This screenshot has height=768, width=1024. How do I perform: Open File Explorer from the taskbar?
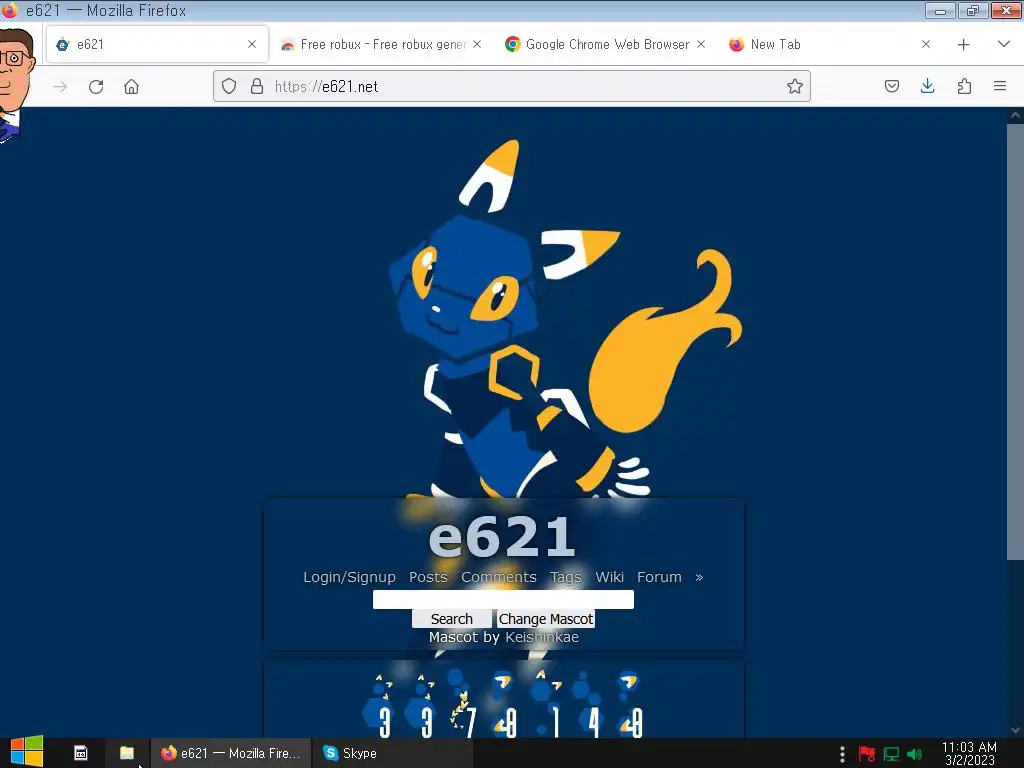click(127, 753)
